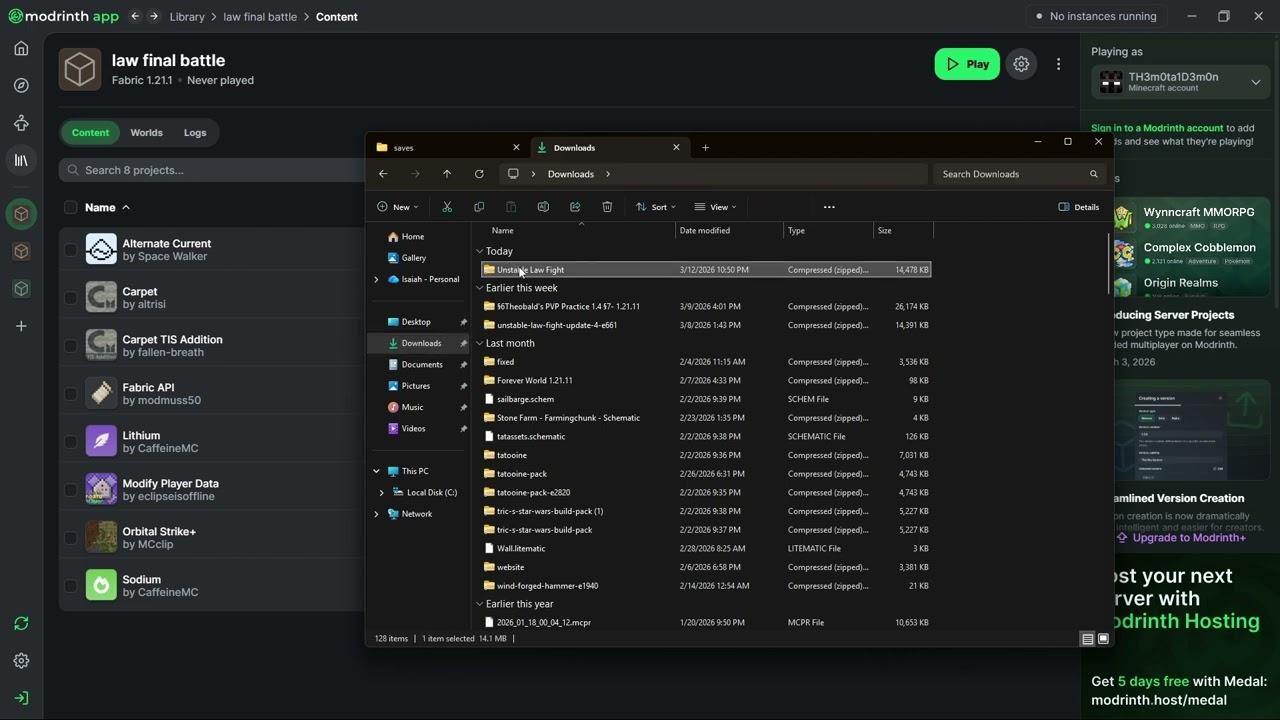Screen dimensions: 1280x720
Task: Expand the Minecraft account dropdown
Action: [1256, 82]
